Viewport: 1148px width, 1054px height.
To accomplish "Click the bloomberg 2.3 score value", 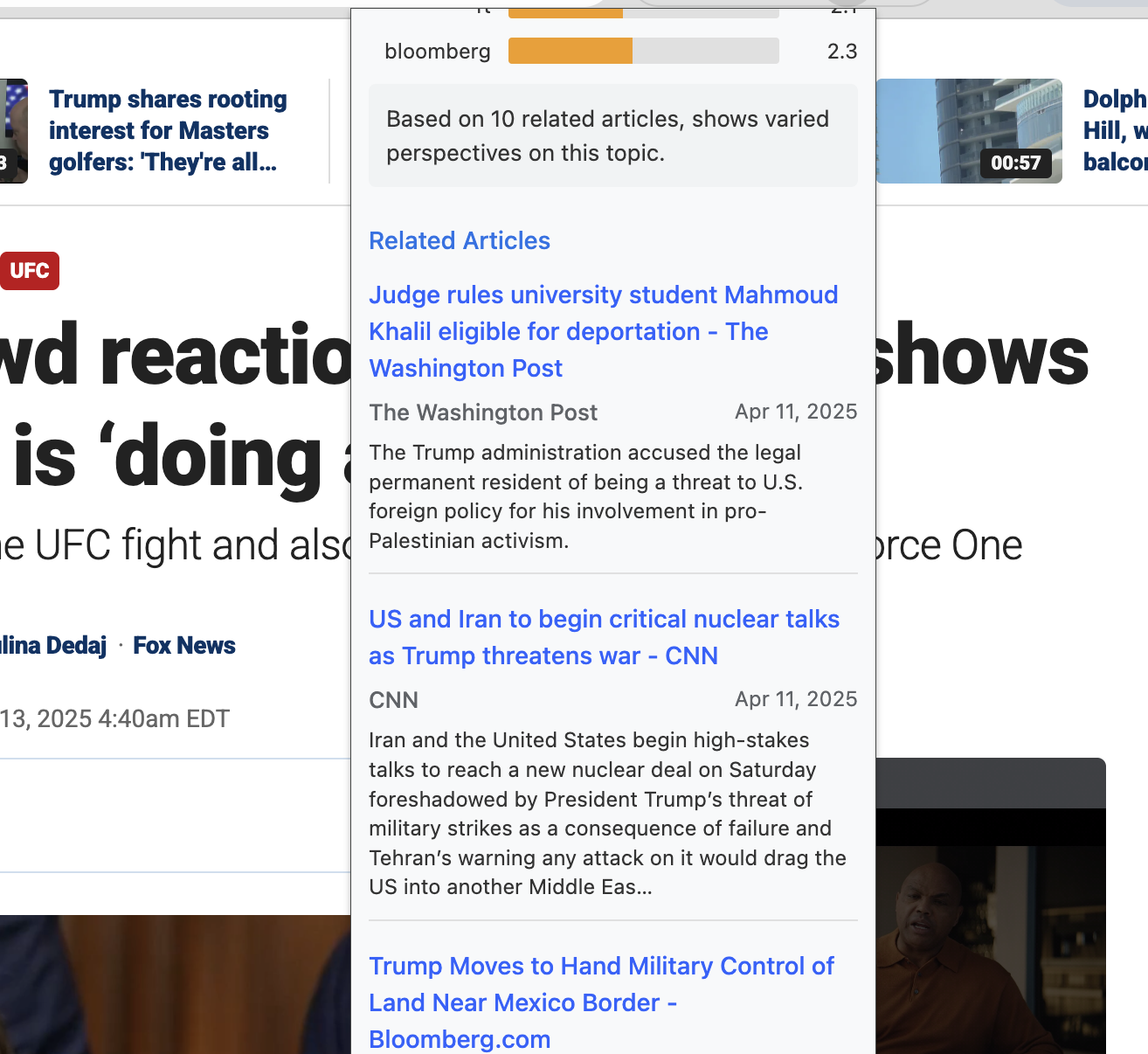I will [842, 52].
